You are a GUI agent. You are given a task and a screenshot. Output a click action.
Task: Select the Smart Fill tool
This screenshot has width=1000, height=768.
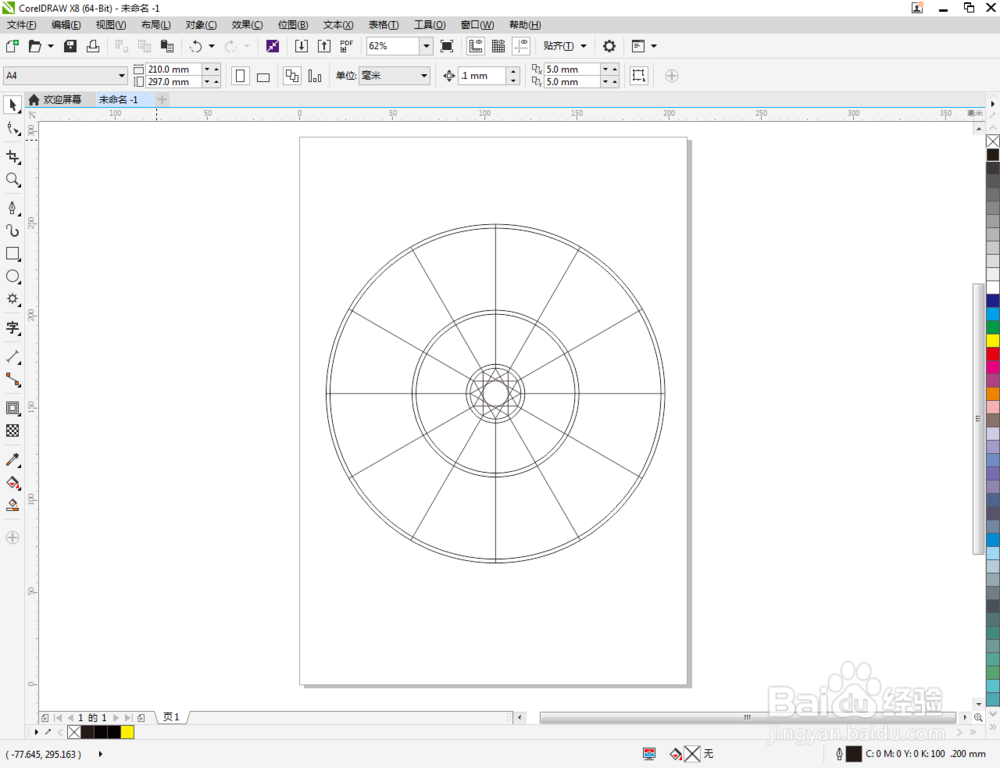pyautogui.click(x=13, y=505)
